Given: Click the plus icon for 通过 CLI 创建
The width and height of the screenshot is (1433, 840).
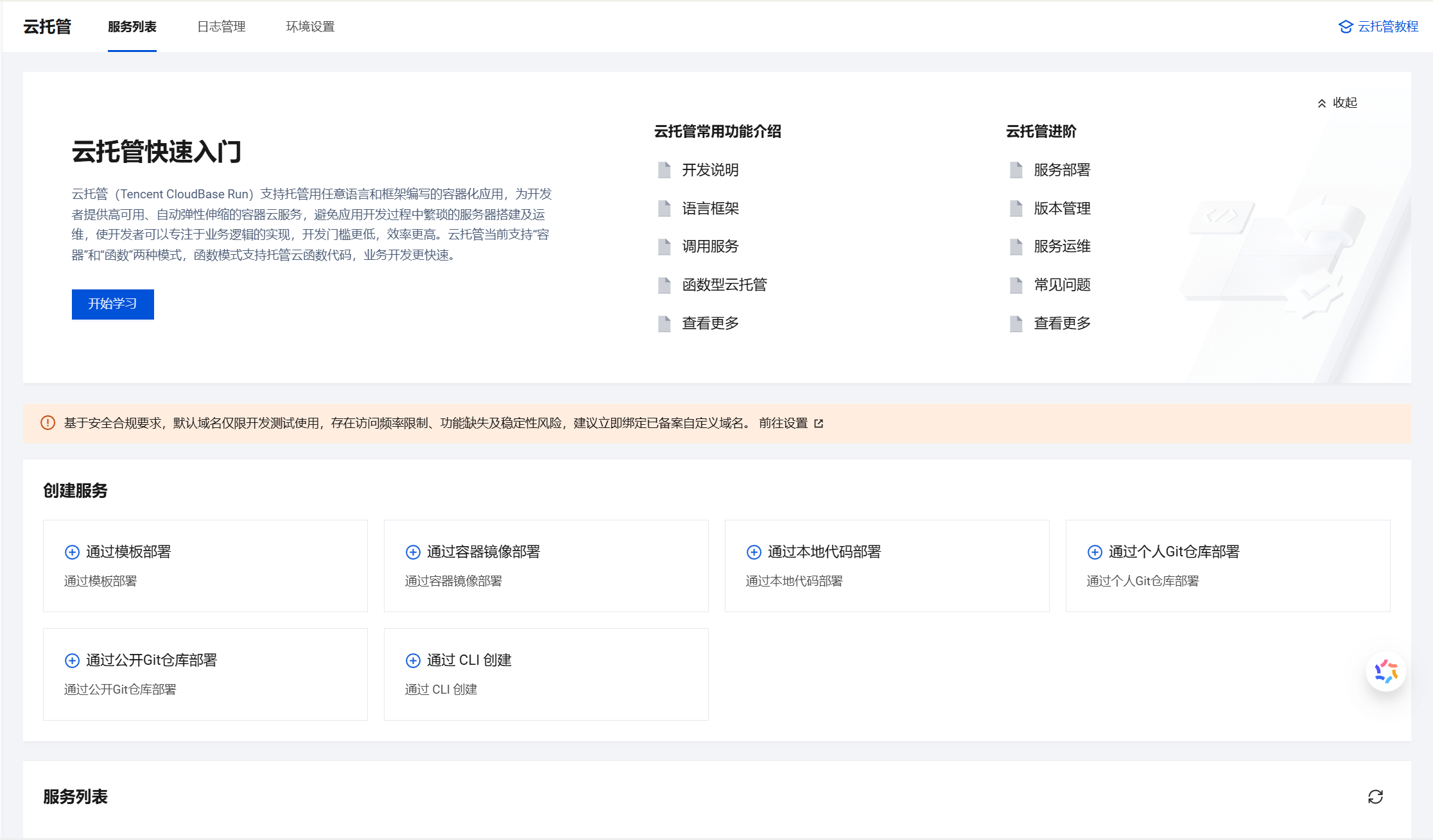Looking at the screenshot, I should 413,661.
